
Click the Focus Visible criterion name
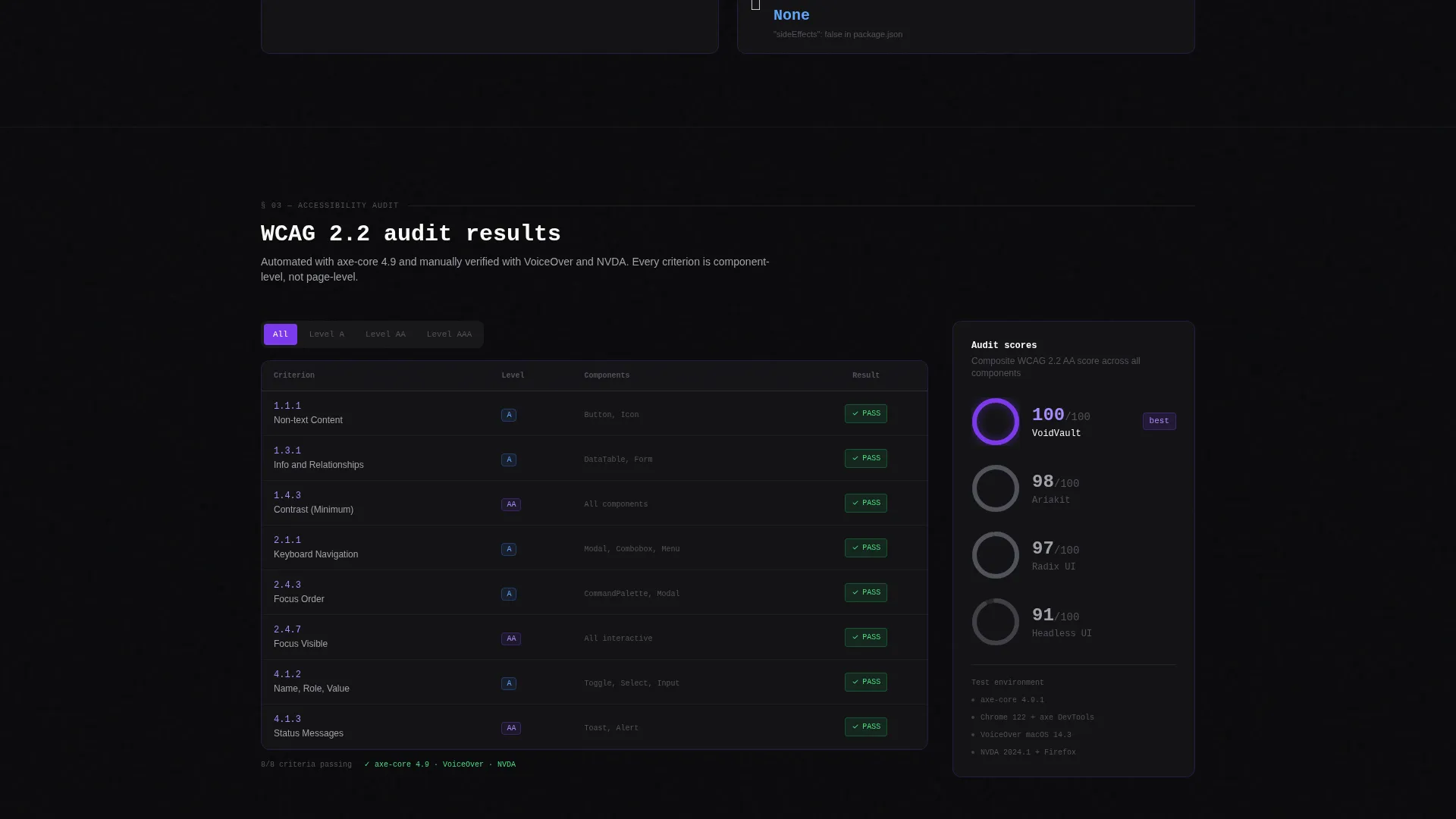[x=300, y=645]
